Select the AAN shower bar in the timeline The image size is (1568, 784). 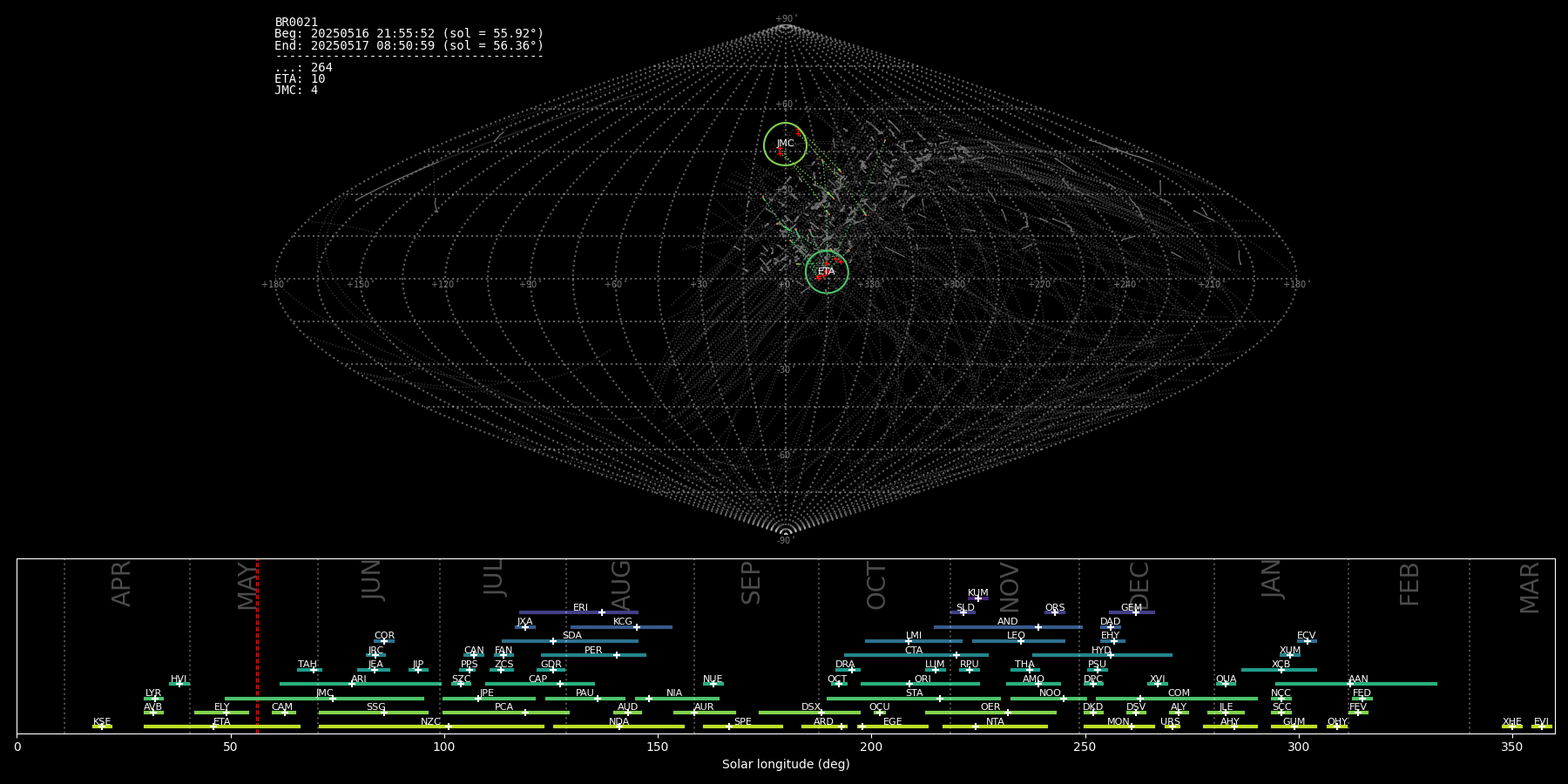1356,684
